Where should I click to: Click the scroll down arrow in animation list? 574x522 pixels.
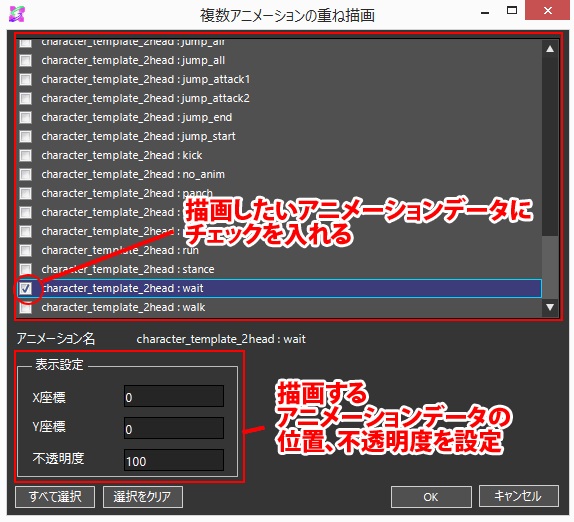pos(550,307)
